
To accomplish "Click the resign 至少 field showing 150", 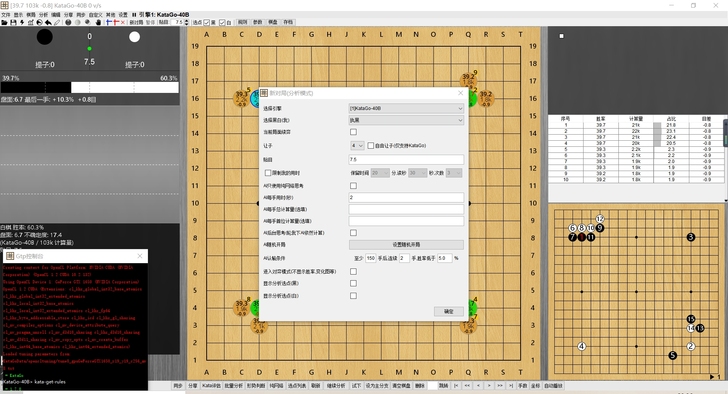I will pos(370,258).
